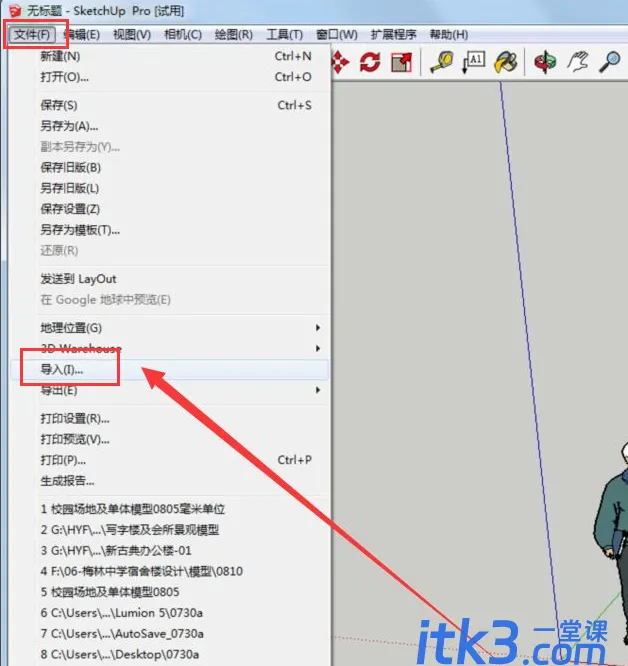This screenshot has height=666, width=628.
Task: Select the Zoom magnifier tool
Action: (x=610, y=63)
